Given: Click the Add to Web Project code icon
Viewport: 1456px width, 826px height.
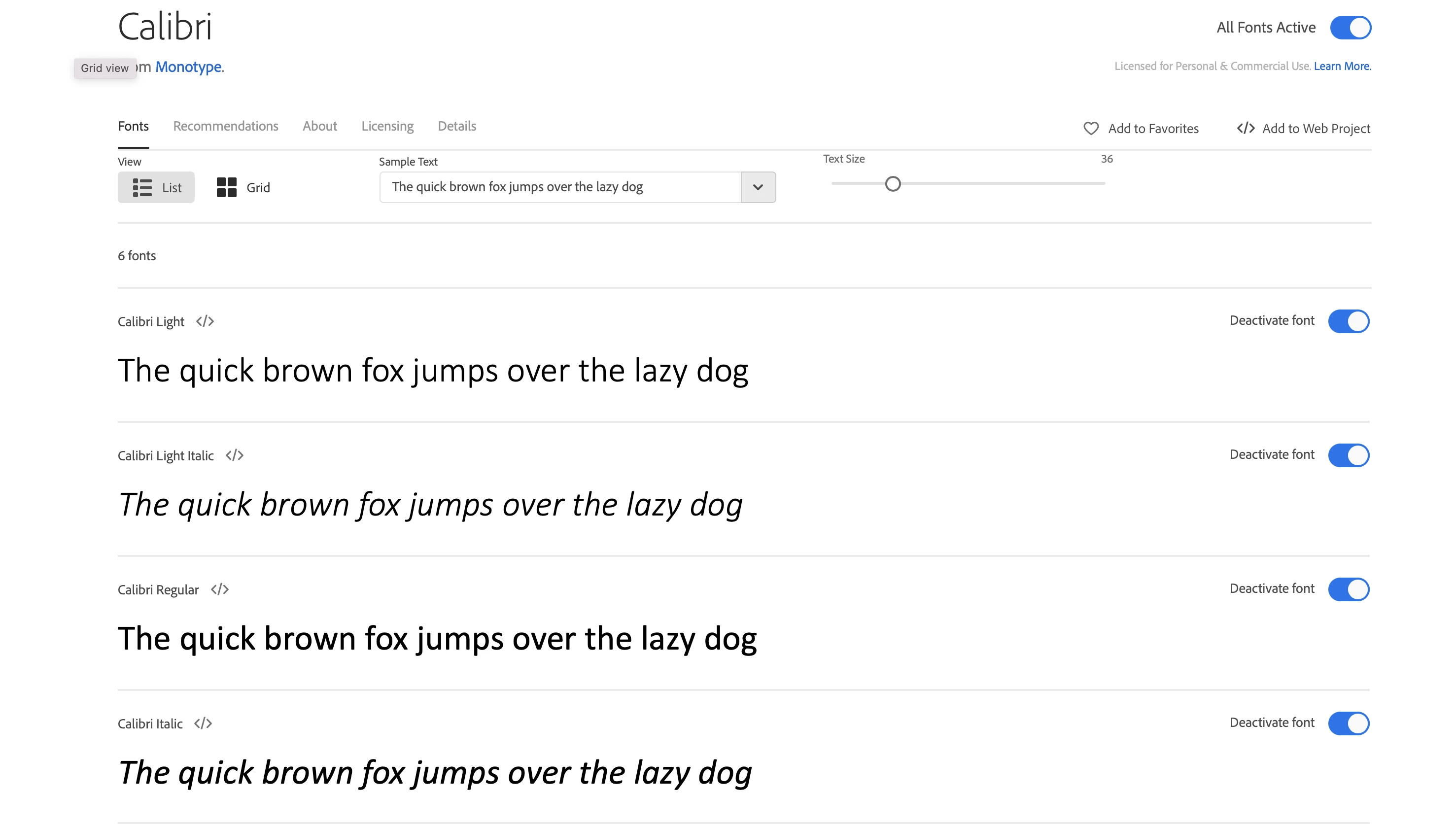Looking at the screenshot, I should click(x=1246, y=129).
